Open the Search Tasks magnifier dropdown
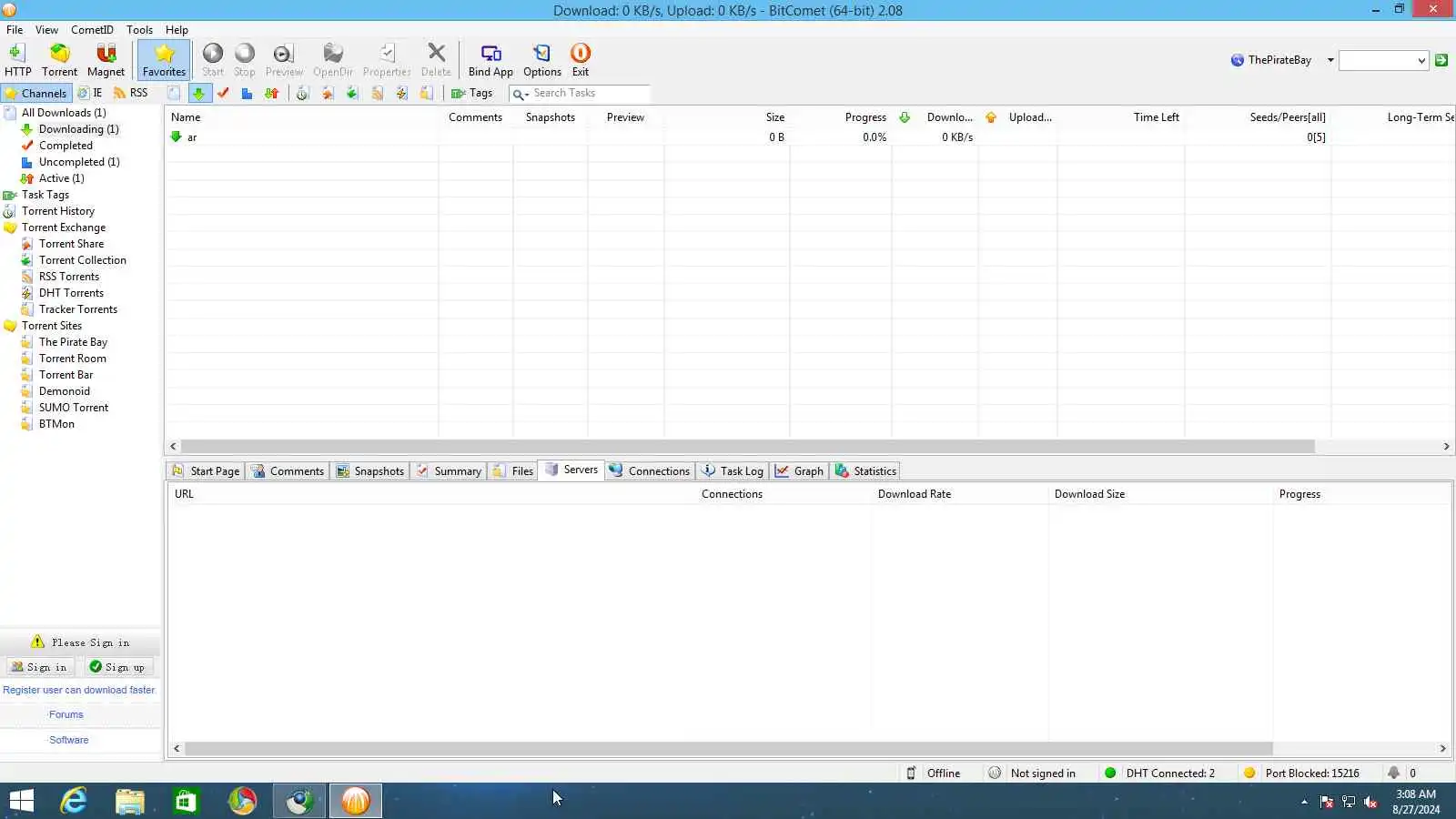 point(521,94)
